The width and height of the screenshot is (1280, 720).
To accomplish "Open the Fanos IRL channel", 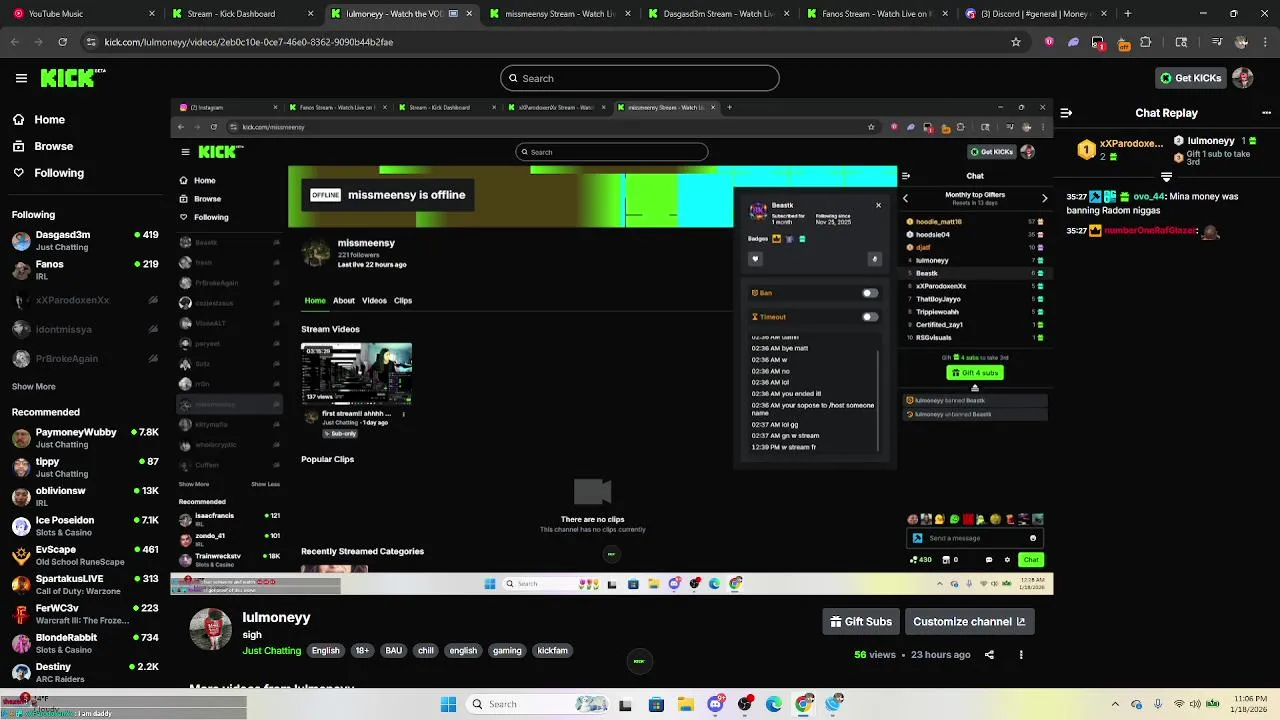I will (x=85, y=270).
